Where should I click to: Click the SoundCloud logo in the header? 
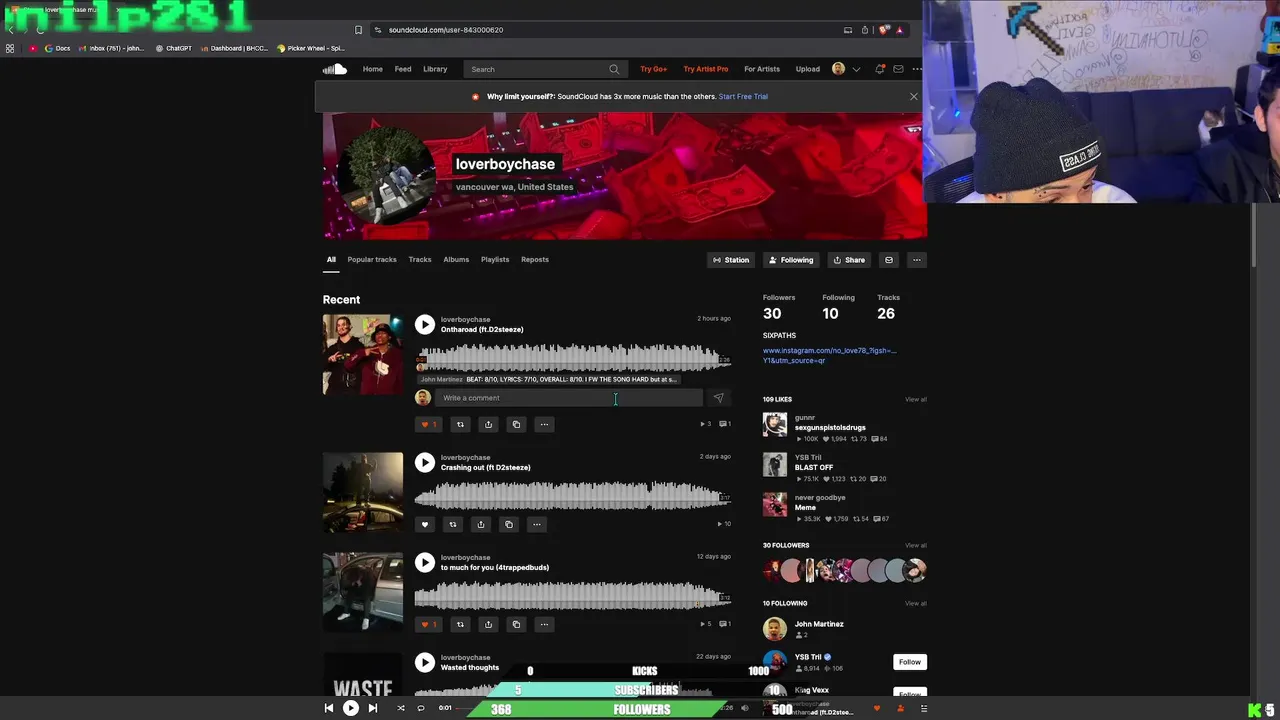[334, 69]
